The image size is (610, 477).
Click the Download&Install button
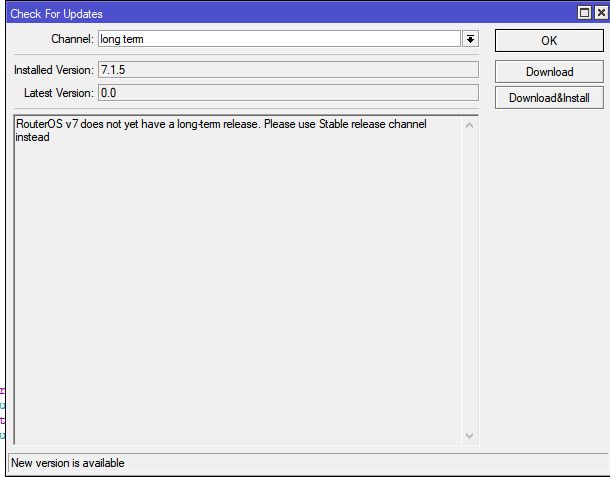tap(549, 98)
